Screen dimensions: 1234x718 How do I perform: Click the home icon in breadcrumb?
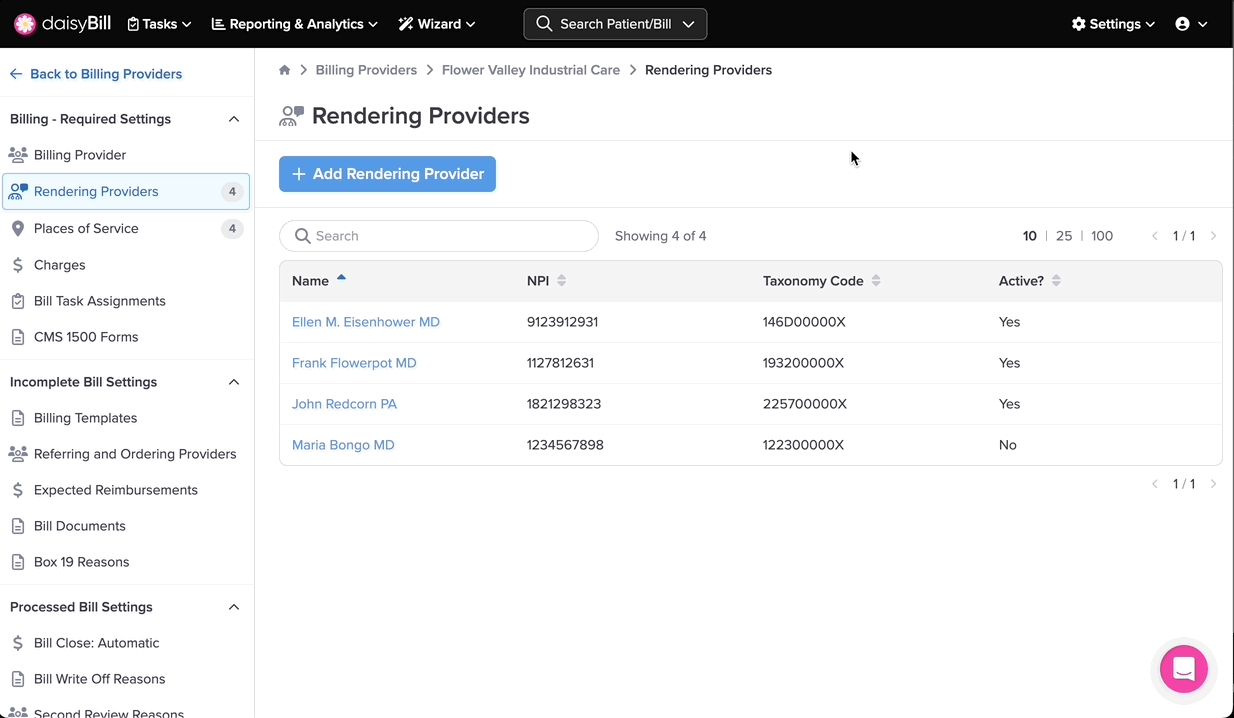click(285, 70)
